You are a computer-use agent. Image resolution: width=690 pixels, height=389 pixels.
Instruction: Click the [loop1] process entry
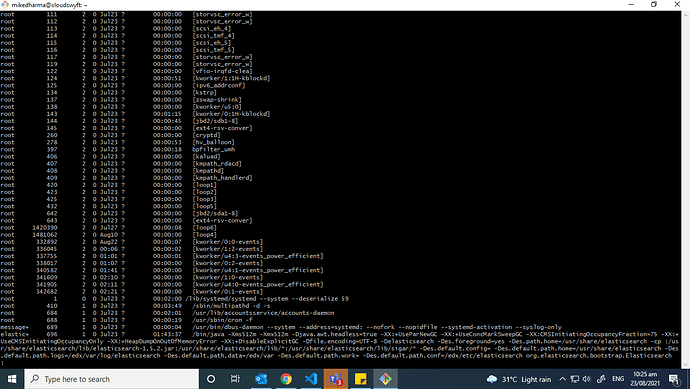pyautogui.click(x=205, y=185)
